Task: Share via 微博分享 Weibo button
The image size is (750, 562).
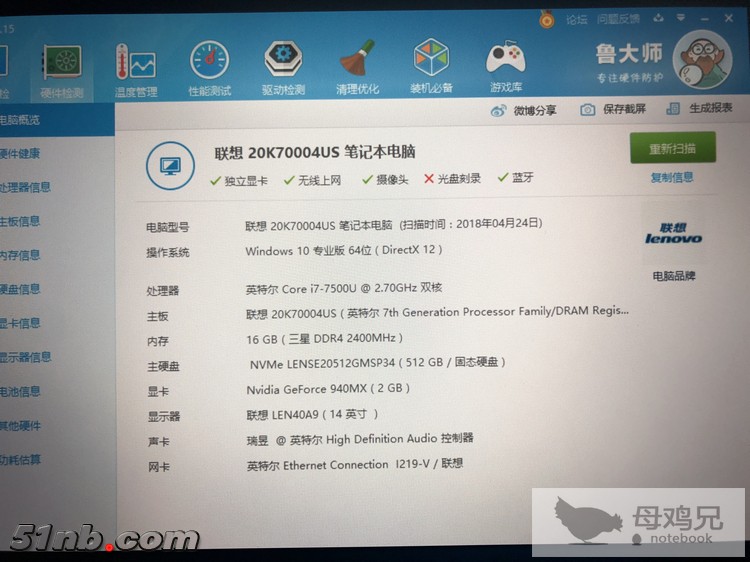Action: (x=523, y=111)
